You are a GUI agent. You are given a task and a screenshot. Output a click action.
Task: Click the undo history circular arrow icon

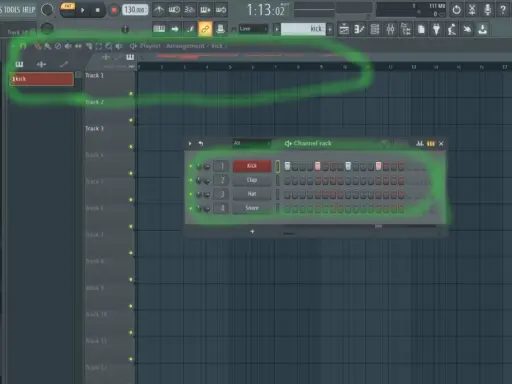(456, 10)
